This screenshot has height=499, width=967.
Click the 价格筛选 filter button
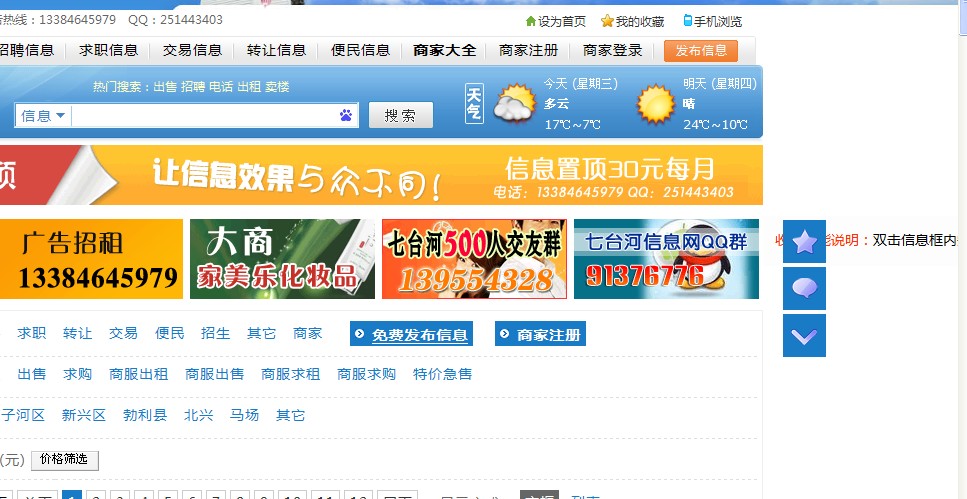pos(65,460)
